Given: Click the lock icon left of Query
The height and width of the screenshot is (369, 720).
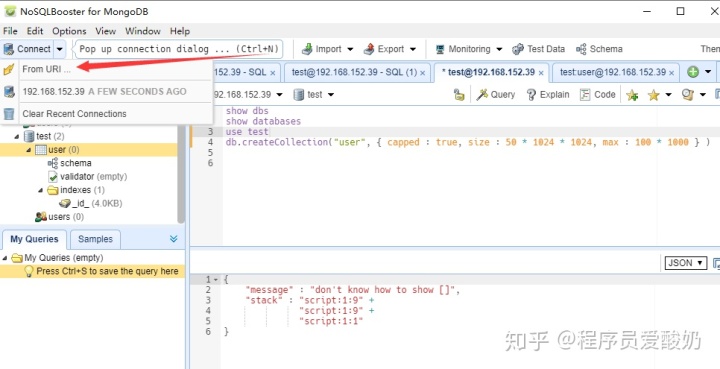Looking at the screenshot, I should tap(459, 95).
